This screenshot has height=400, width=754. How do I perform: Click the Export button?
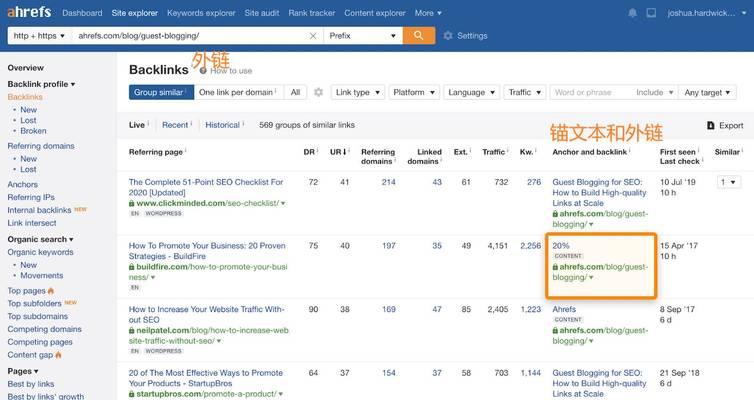[x=725, y=125]
